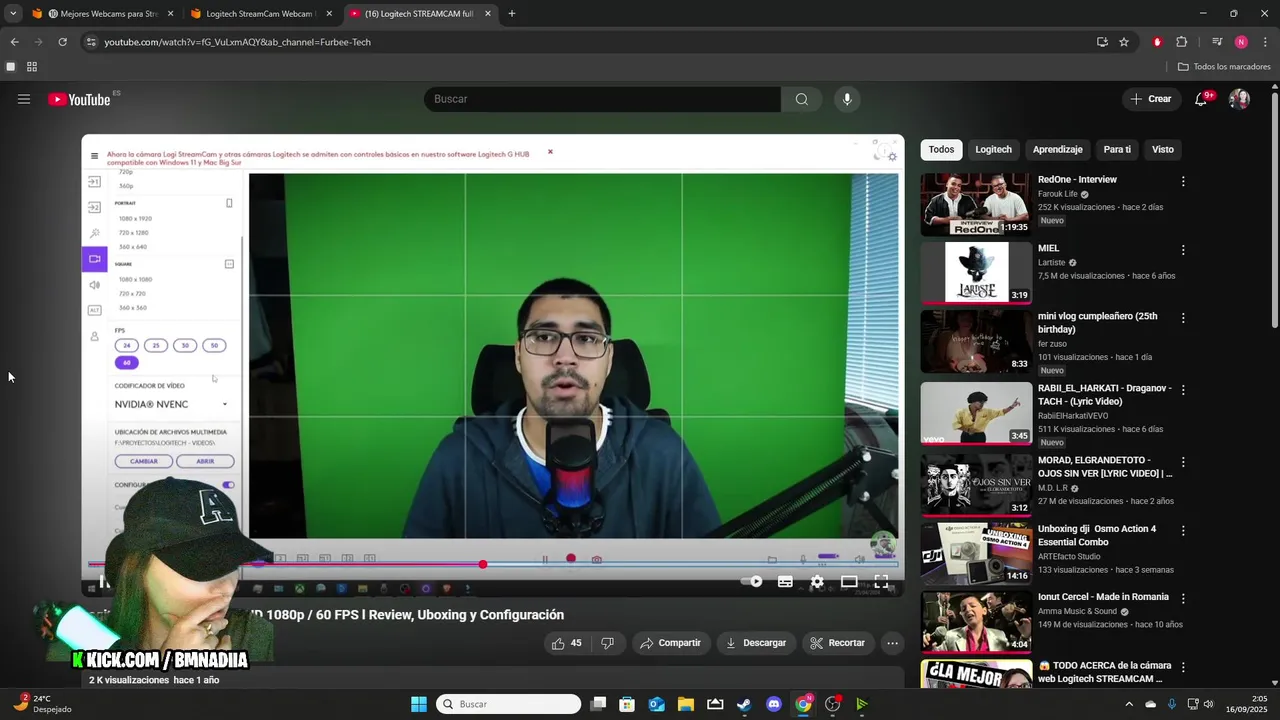
Task: Open the Windows Start menu
Action: point(419,704)
